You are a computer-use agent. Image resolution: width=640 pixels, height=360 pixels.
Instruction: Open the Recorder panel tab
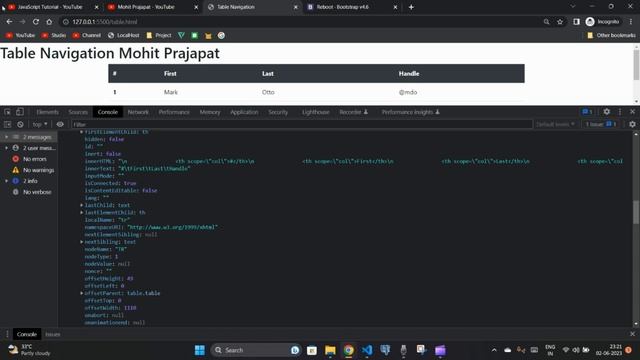tap(353, 112)
